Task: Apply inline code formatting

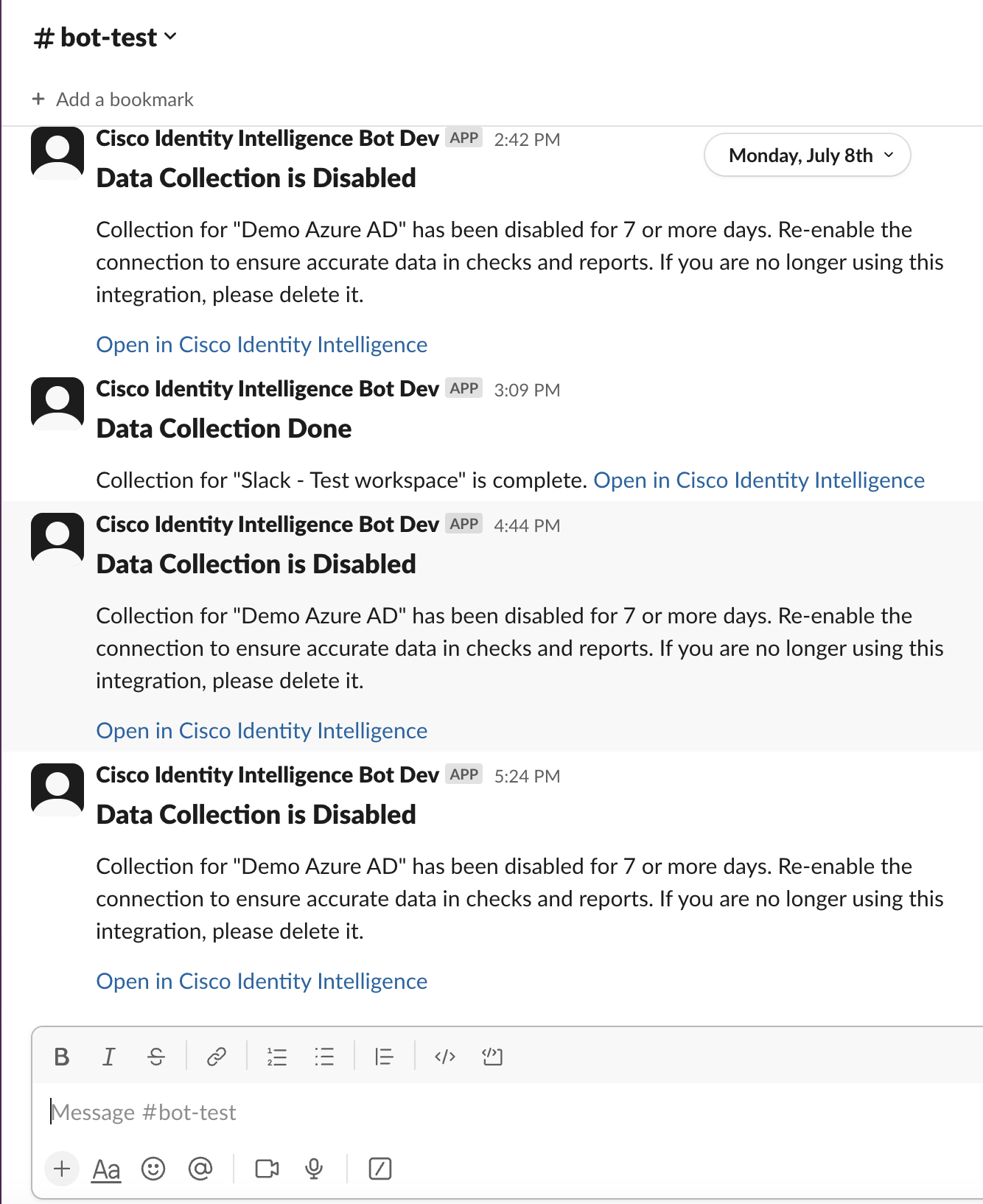Action: 445,1057
